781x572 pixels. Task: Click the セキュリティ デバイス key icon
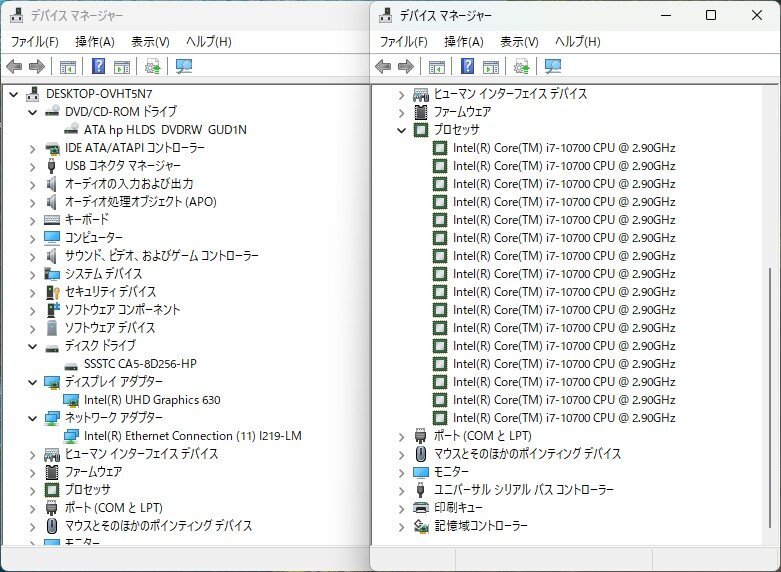tap(52, 291)
